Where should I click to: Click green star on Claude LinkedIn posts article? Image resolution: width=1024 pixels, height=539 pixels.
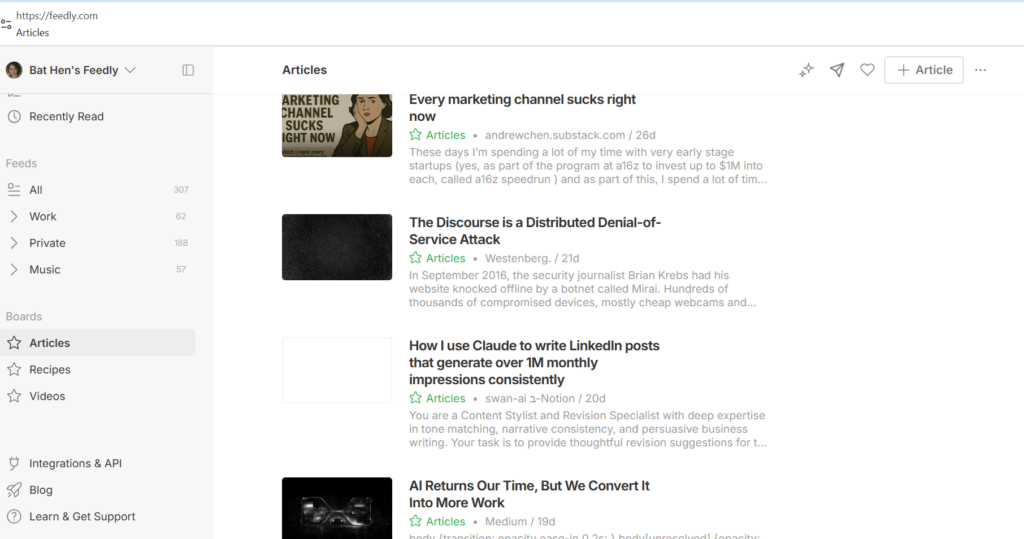[415, 398]
